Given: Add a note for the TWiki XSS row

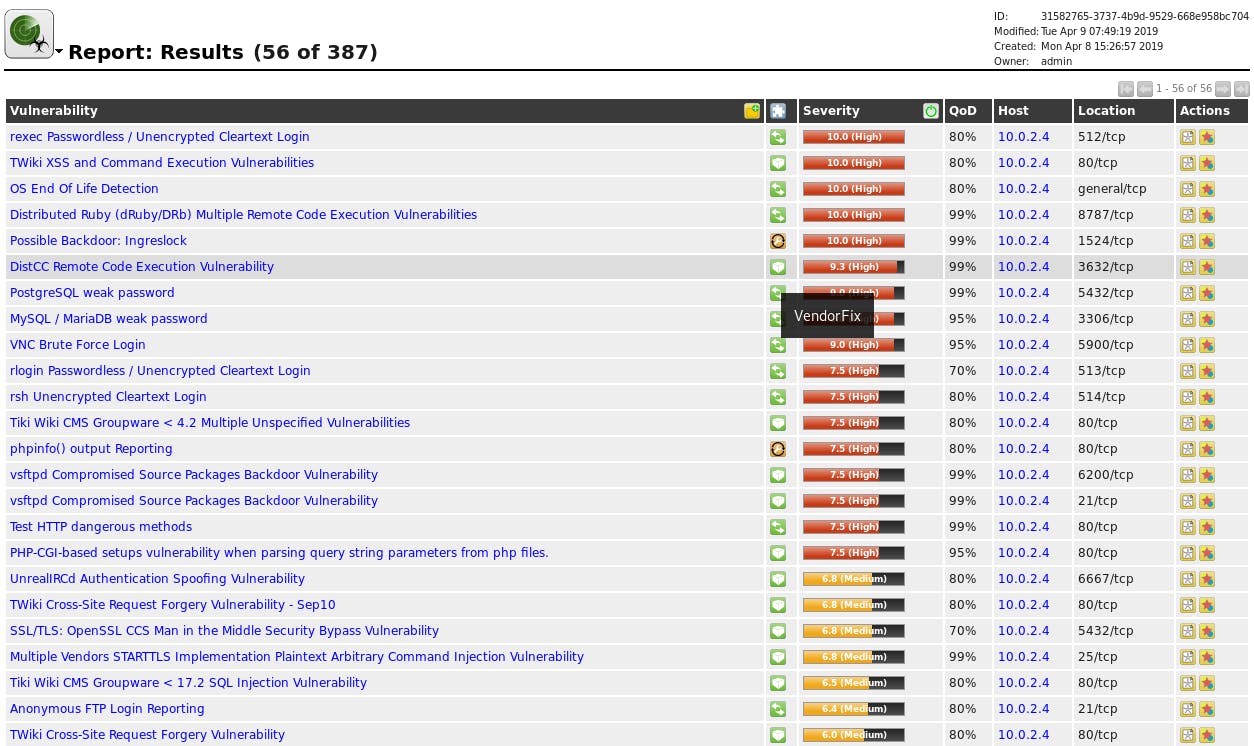Looking at the screenshot, I should 1188,163.
